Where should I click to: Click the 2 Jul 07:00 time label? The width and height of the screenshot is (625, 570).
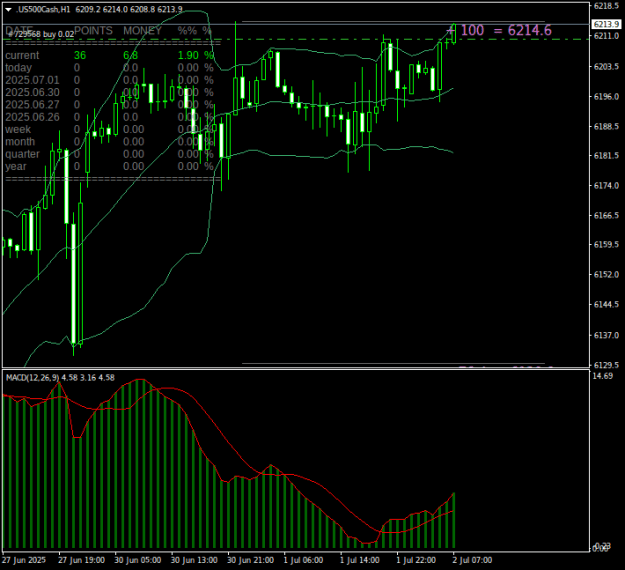click(x=472, y=560)
